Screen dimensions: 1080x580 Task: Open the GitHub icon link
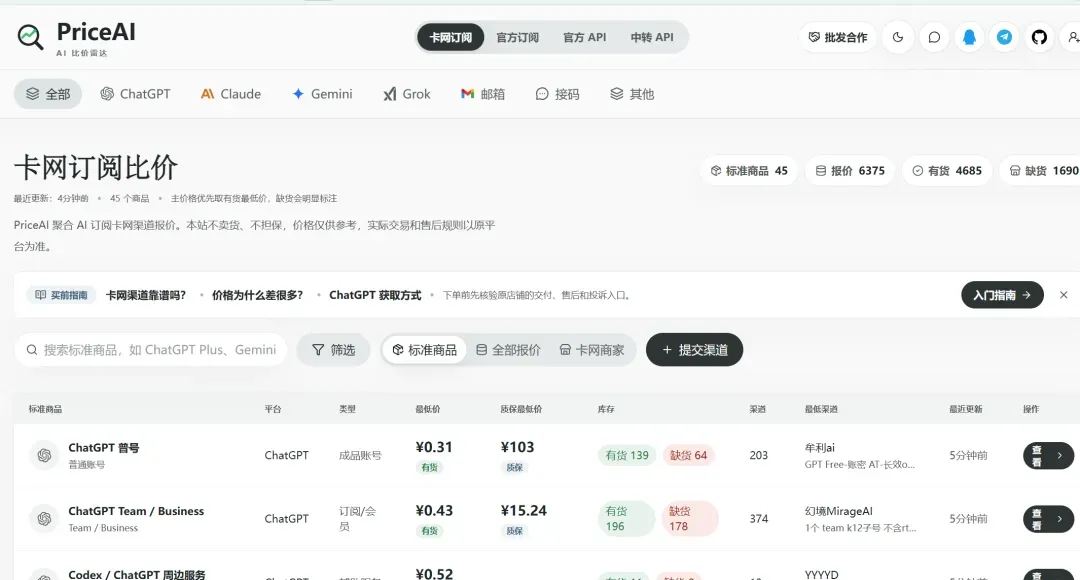click(x=1039, y=37)
